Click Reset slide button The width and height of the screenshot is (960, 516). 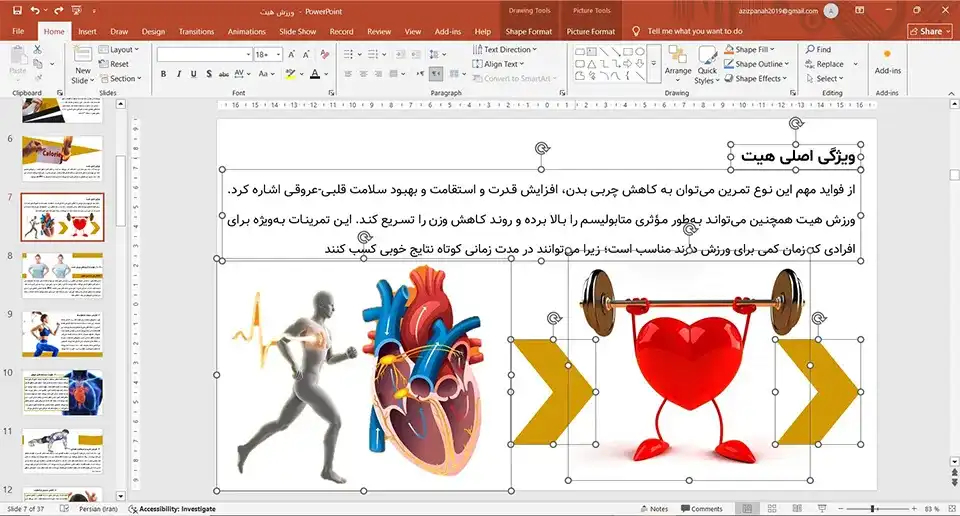[114, 64]
